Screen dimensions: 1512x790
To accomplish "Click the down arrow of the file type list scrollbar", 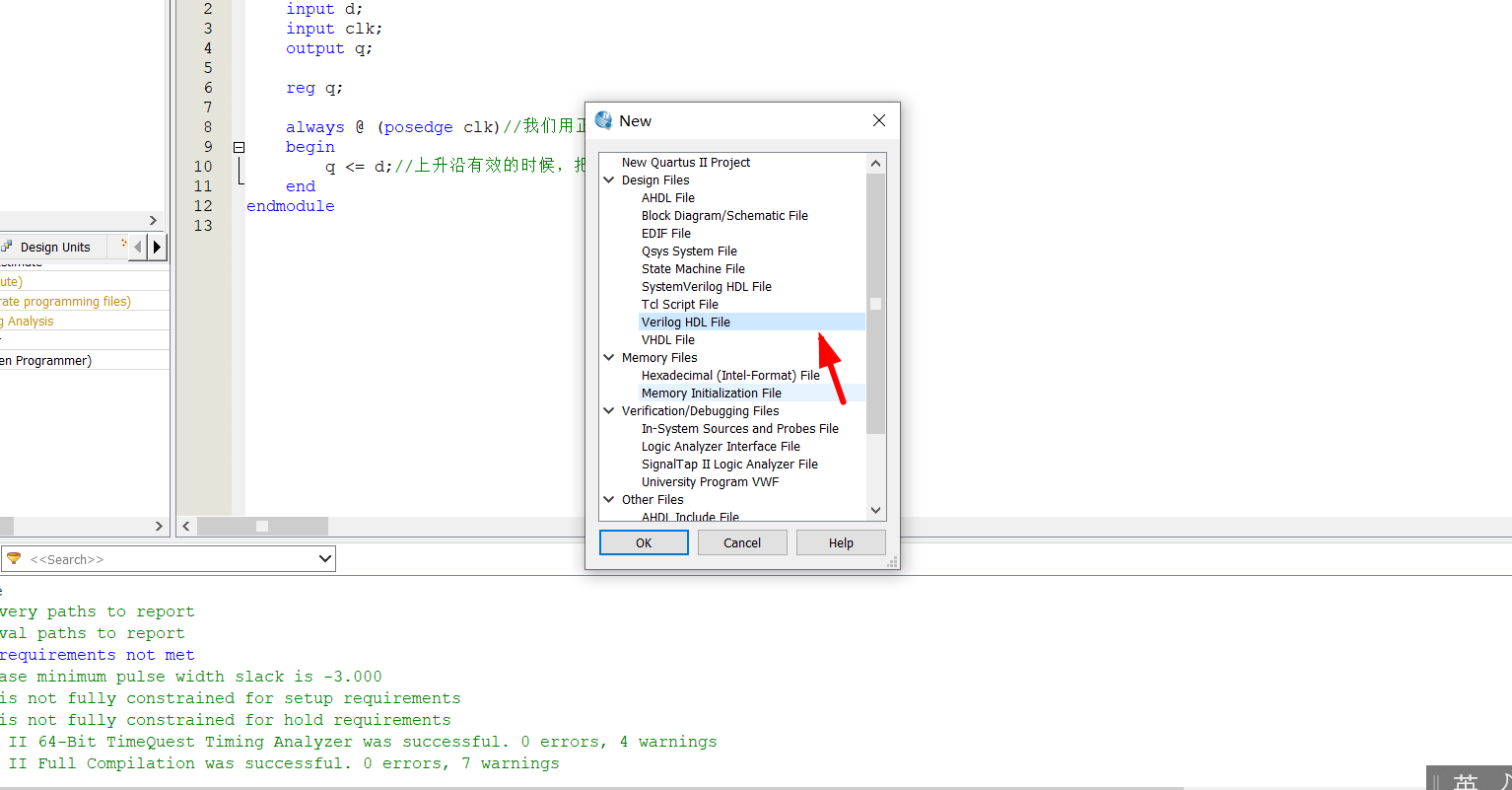I will (x=875, y=510).
